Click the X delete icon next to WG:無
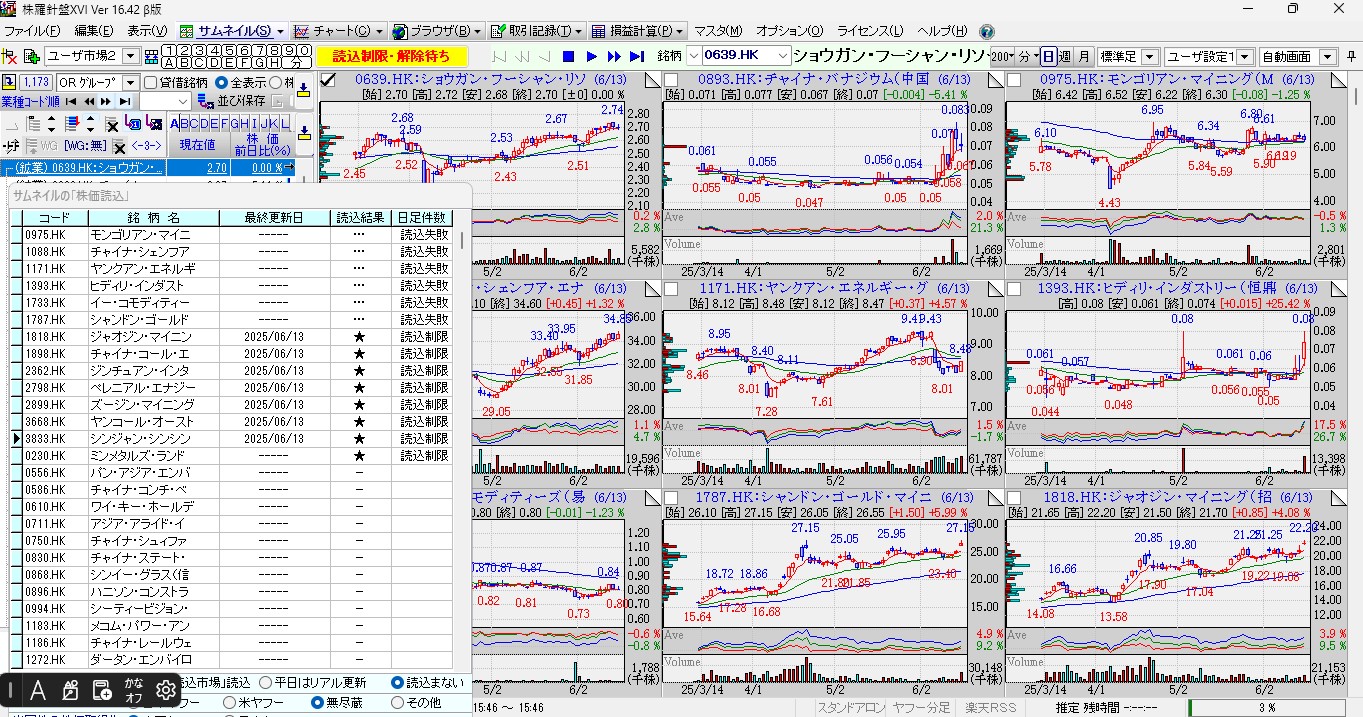Screen dimensions: 1363x717 (119, 147)
